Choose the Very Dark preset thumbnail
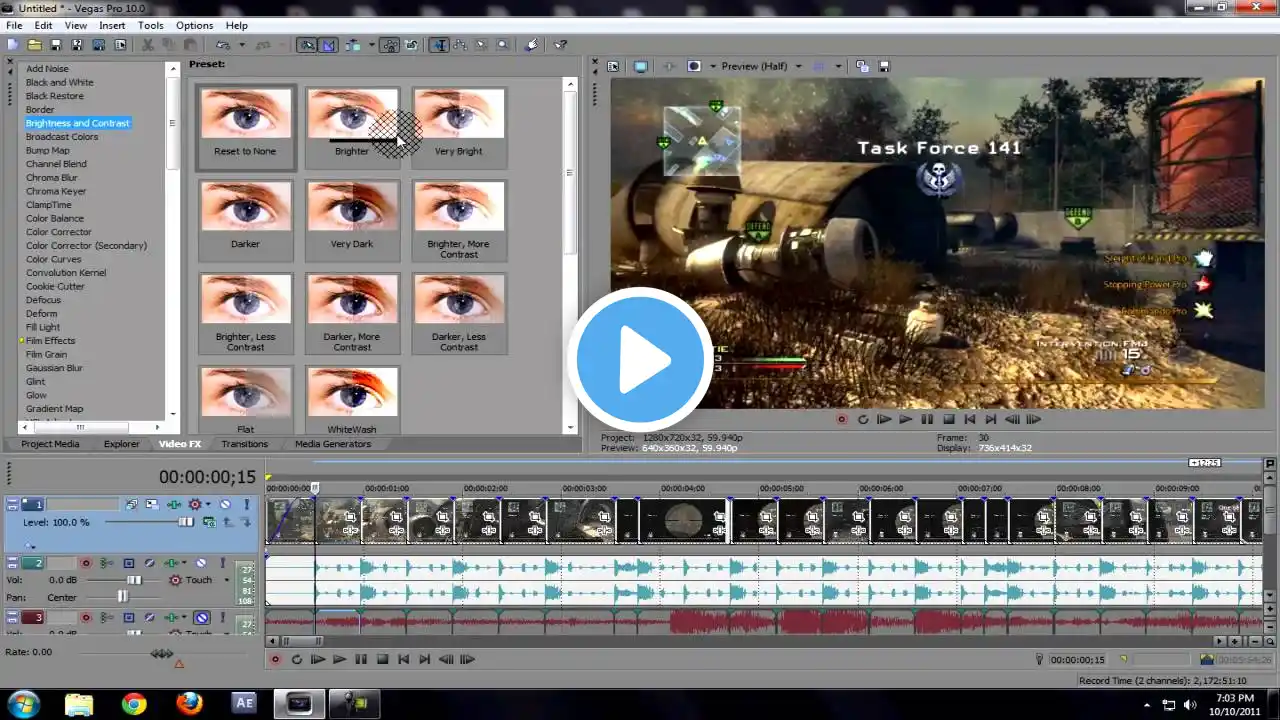The width and height of the screenshot is (1280, 720). [x=352, y=207]
